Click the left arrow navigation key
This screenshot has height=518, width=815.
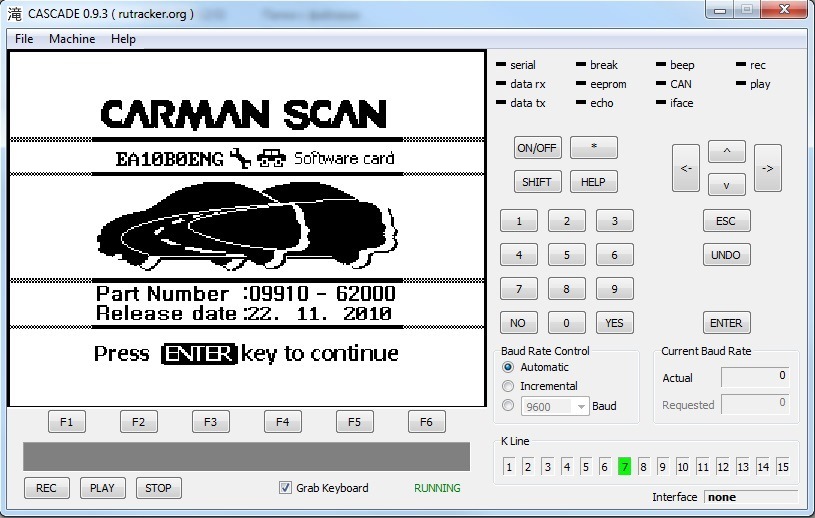(686, 168)
